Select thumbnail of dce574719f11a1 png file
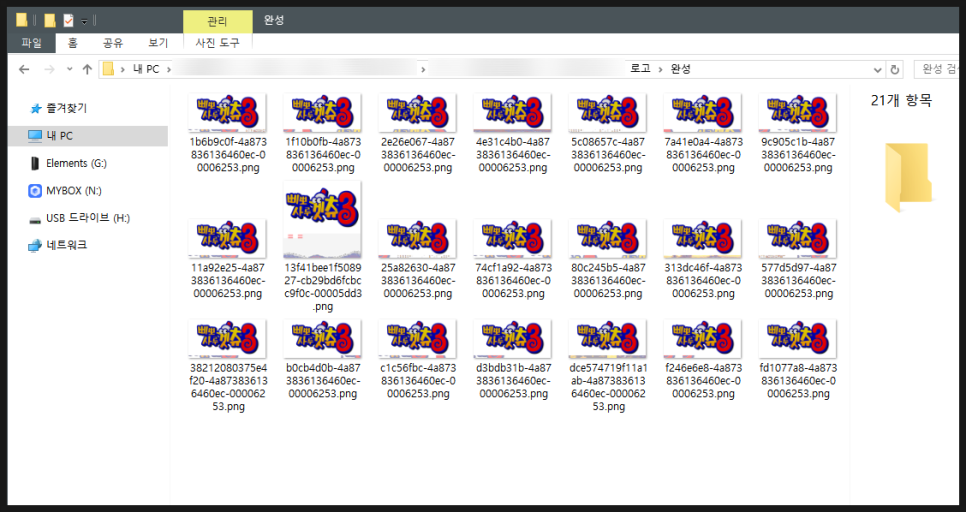 point(607,339)
